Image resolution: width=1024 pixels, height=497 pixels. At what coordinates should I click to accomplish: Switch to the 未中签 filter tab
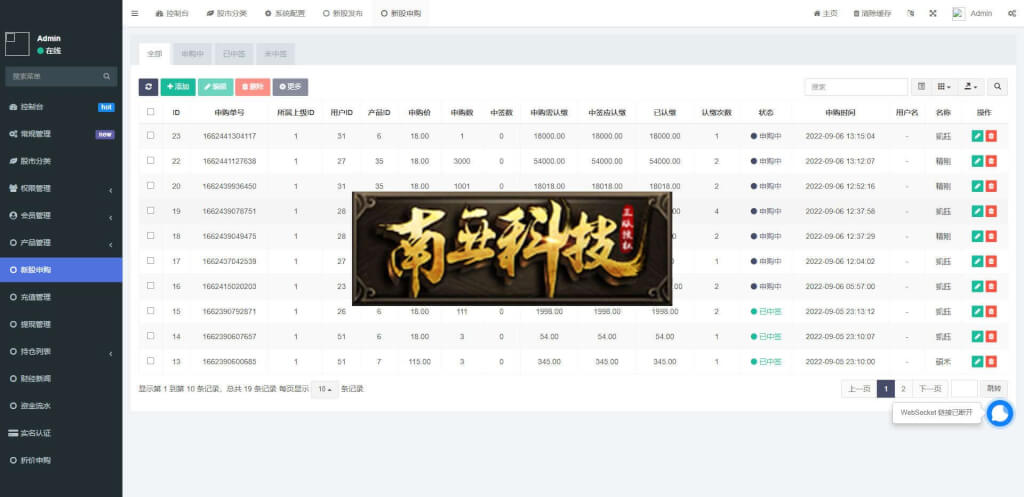(x=275, y=54)
